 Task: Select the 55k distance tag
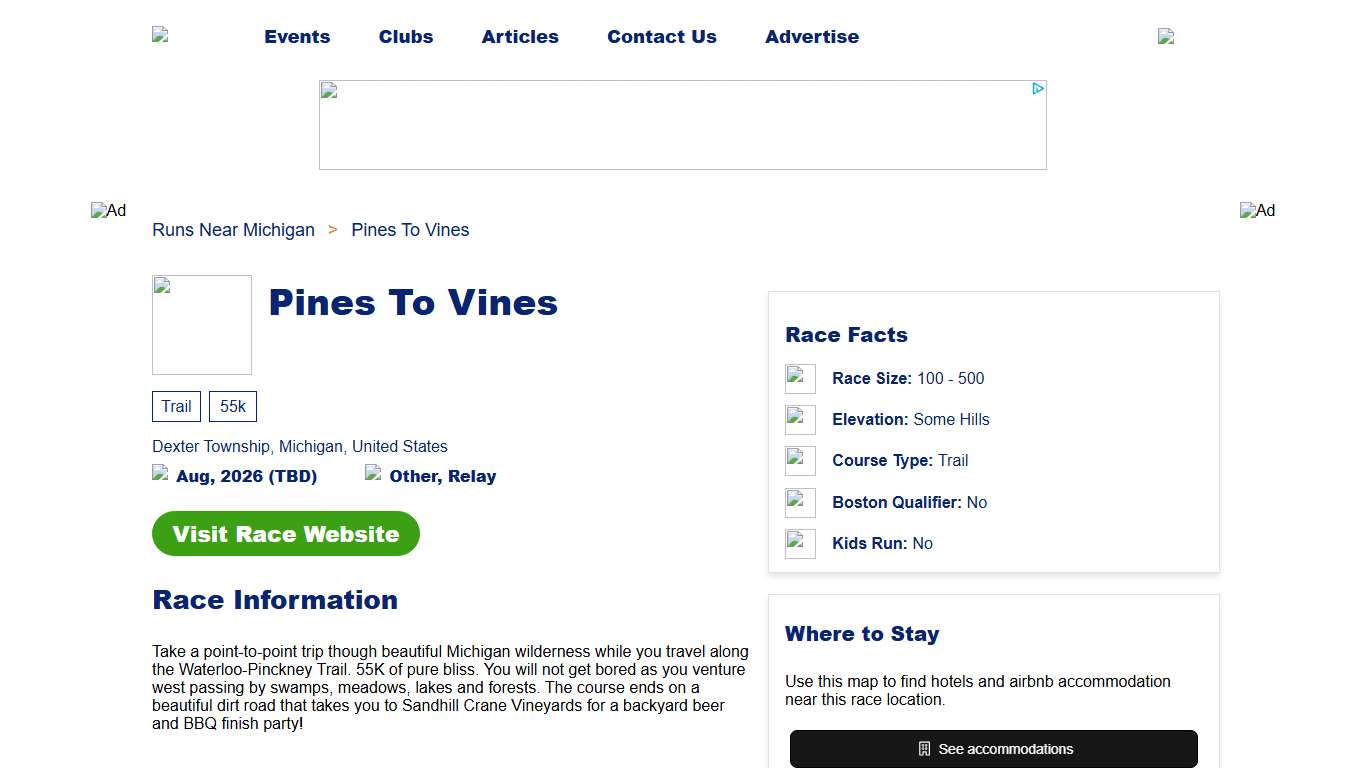point(232,406)
